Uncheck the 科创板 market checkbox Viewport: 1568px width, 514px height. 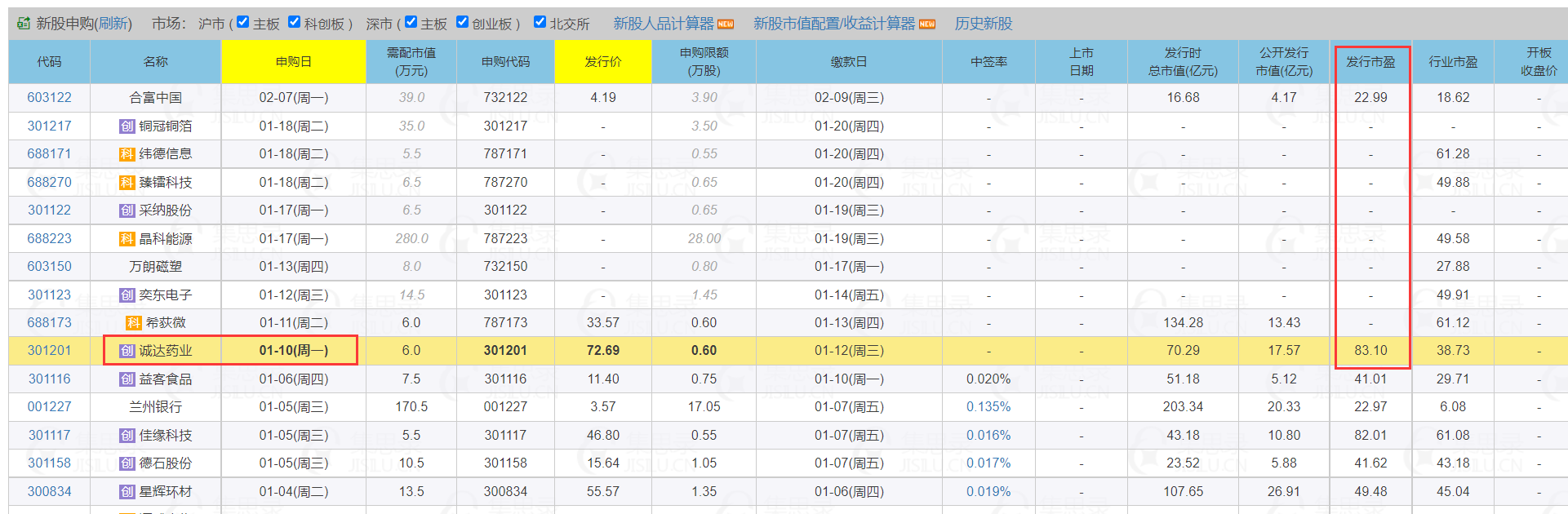(x=295, y=22)
